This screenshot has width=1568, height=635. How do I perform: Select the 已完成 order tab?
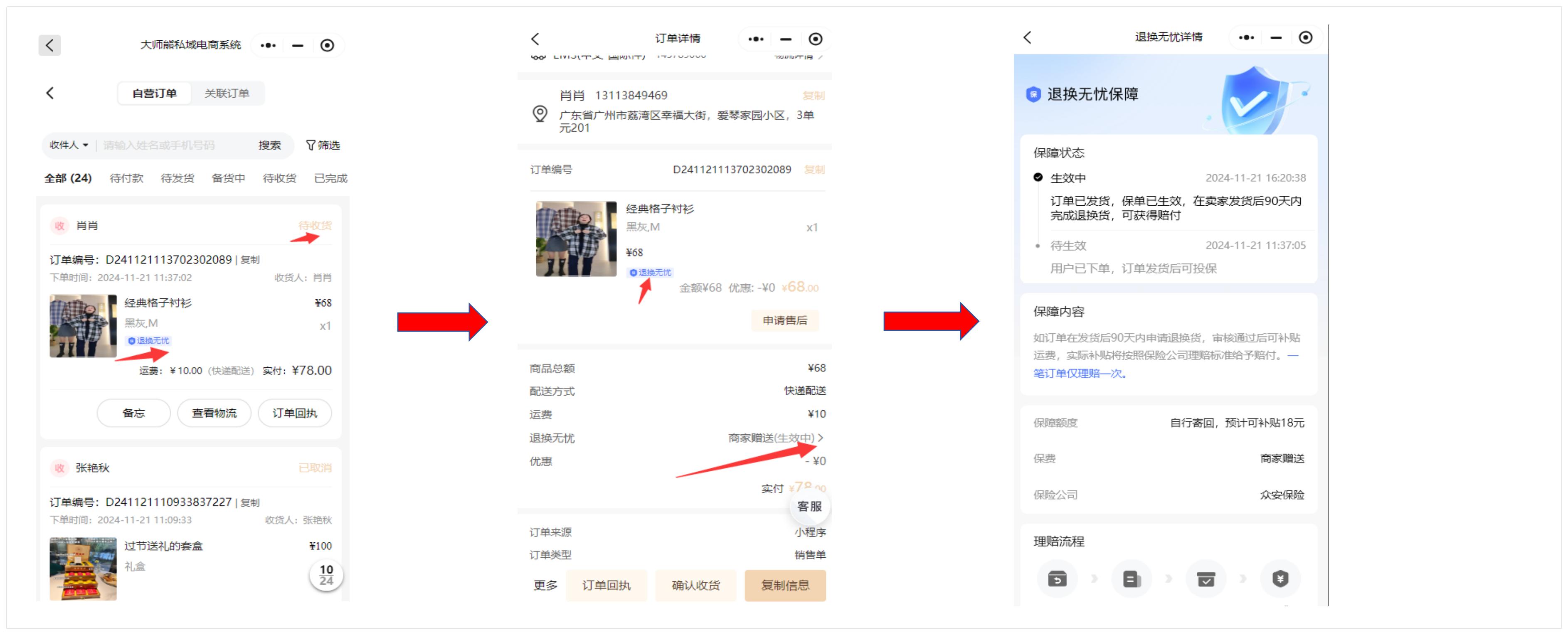pos(330,178)
